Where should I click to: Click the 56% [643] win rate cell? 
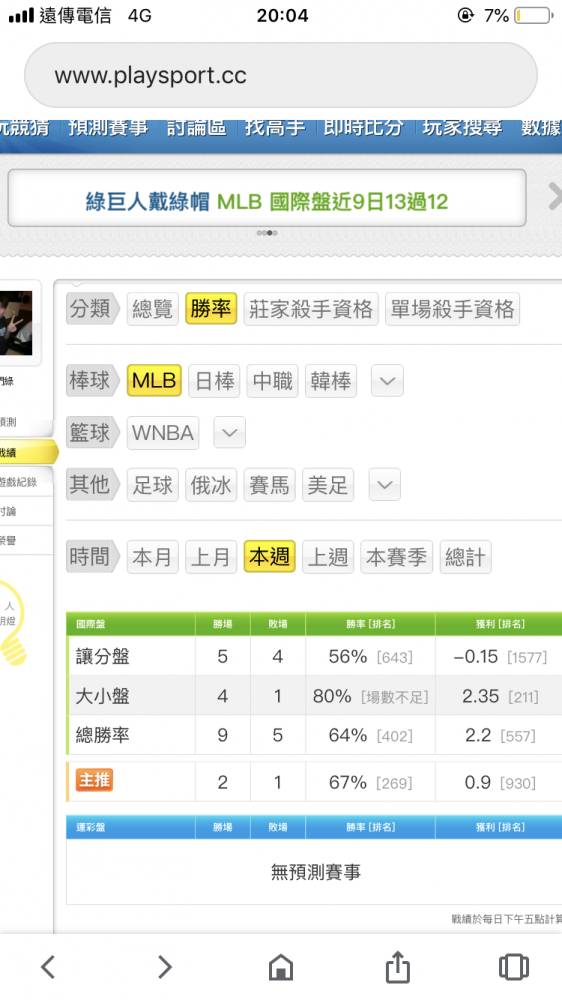[371, 656]
